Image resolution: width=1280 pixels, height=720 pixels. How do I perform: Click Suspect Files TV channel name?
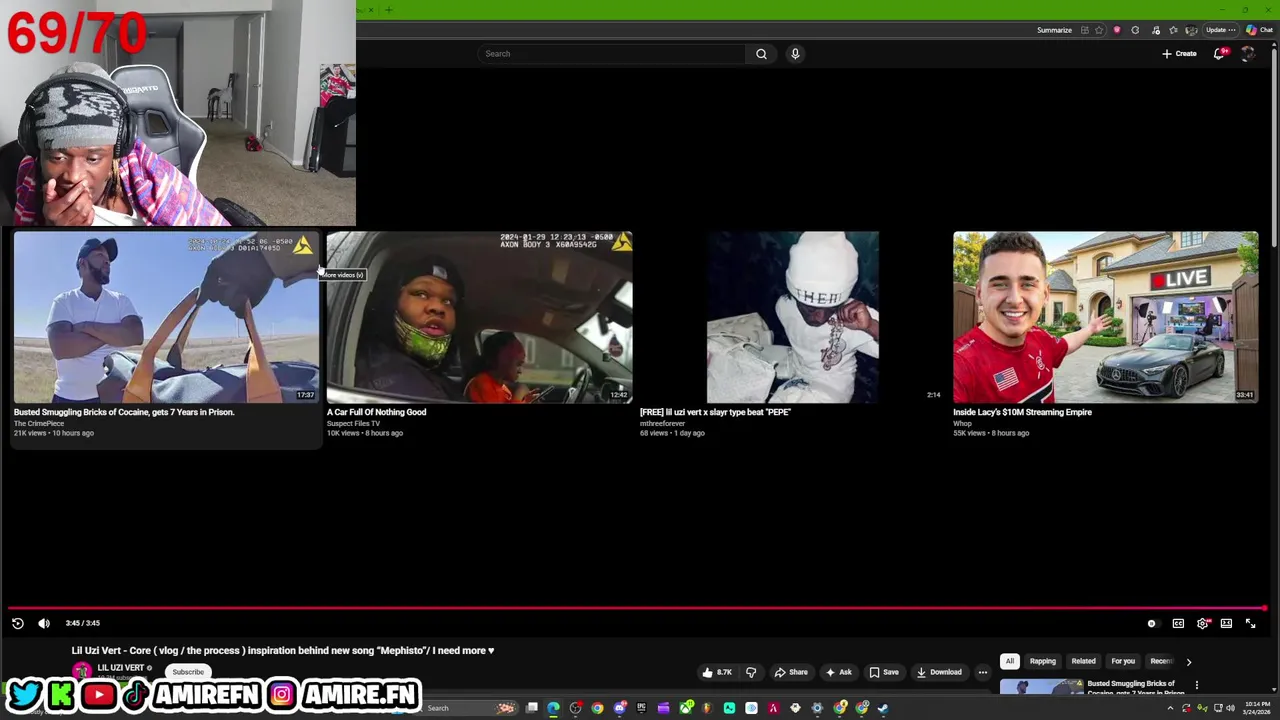[x=353, y=424]
